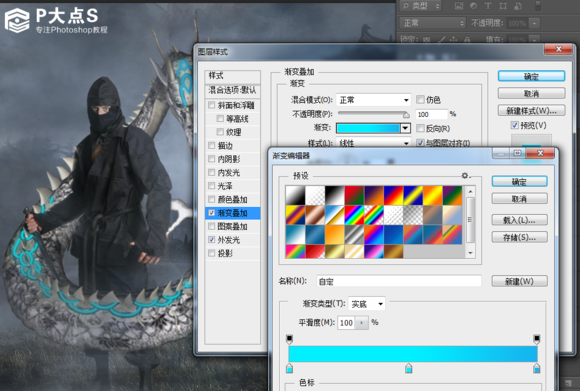
Task: Open the gradient picker dropdown arrow
Action: [405, 128]
